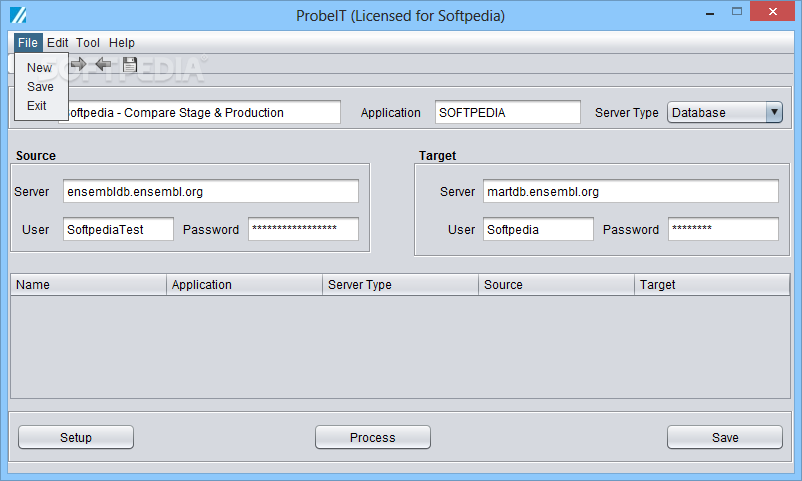Click the Application text field

click(508, 112)
